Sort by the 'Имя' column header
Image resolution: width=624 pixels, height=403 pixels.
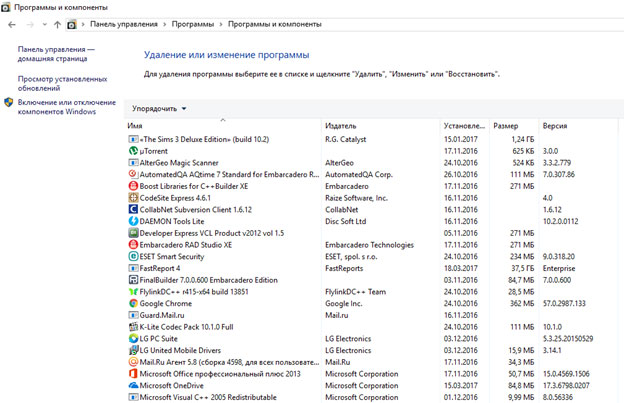(135, 126)
